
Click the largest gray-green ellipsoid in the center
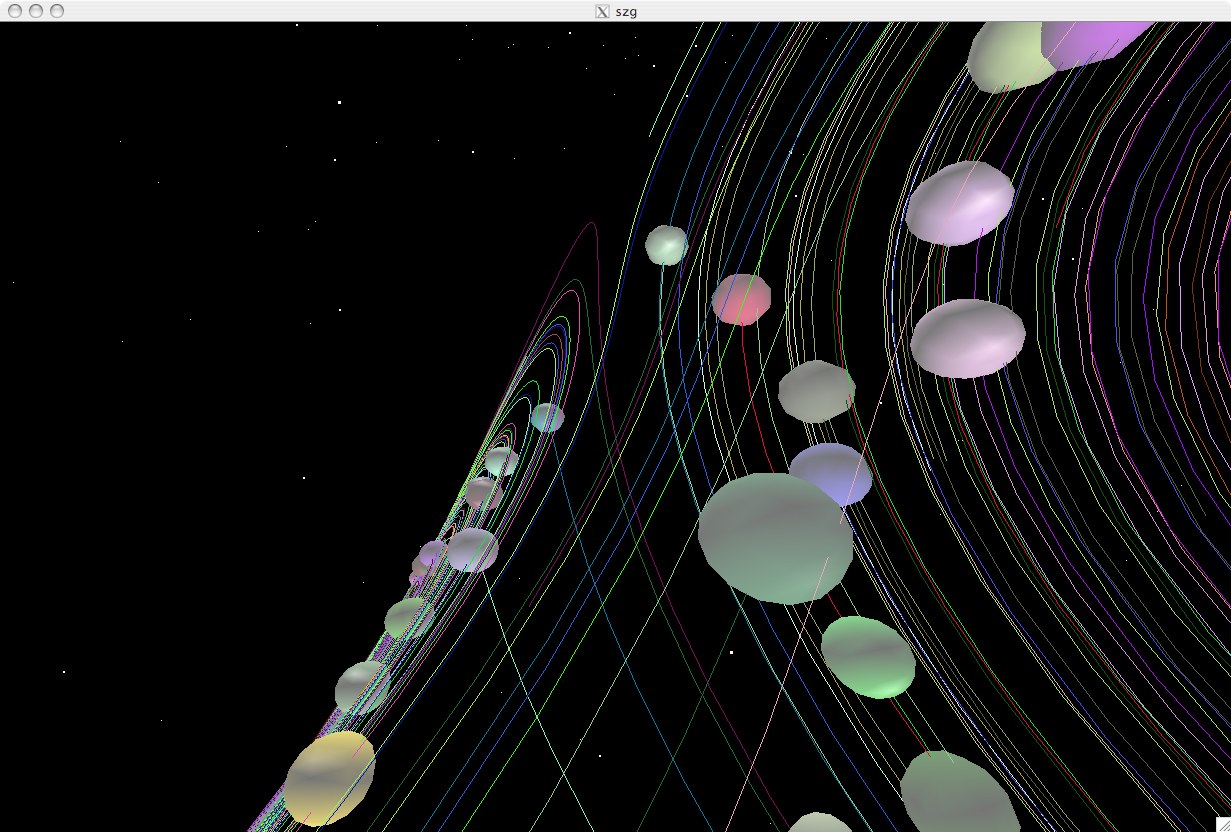coord(774,538)
